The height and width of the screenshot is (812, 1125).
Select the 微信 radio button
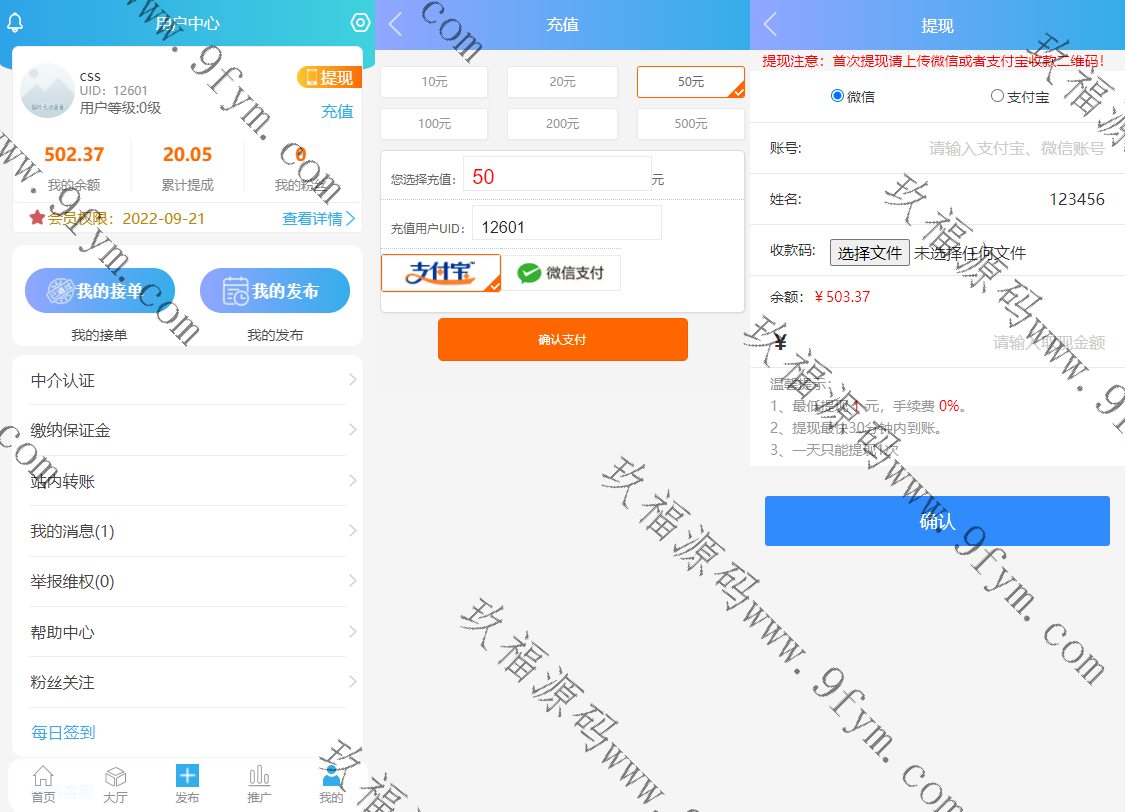tap(838, 97)
